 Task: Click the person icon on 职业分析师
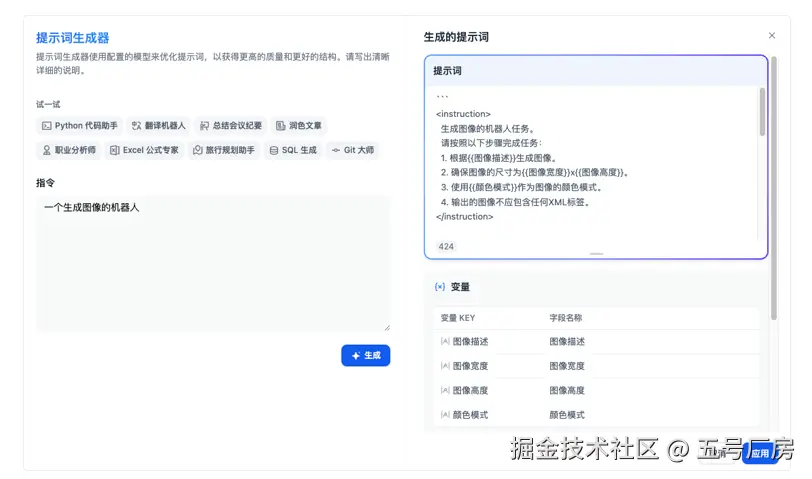[x=47, y=150]
